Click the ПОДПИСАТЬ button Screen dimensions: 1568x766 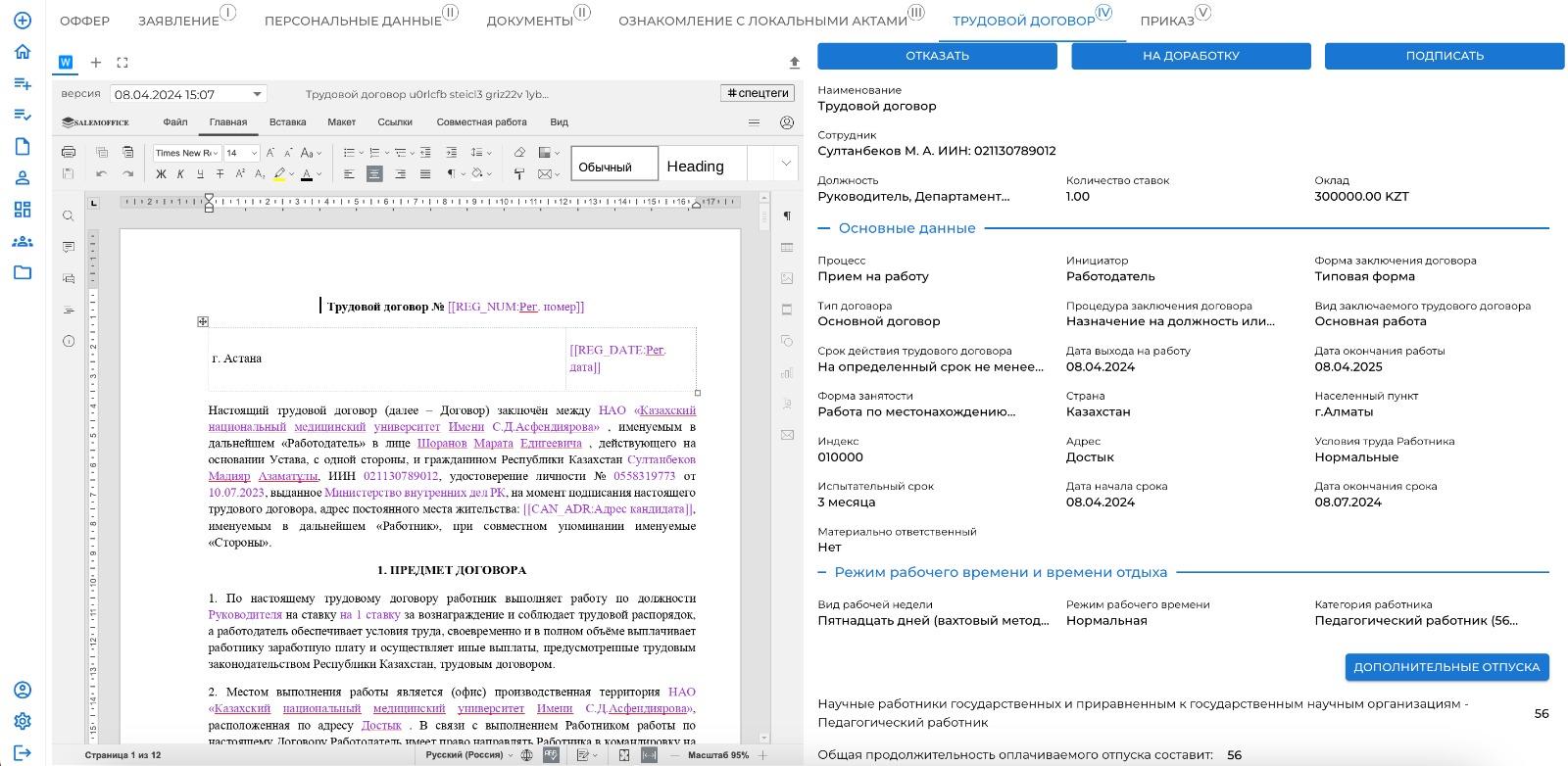click(1444, 56)
